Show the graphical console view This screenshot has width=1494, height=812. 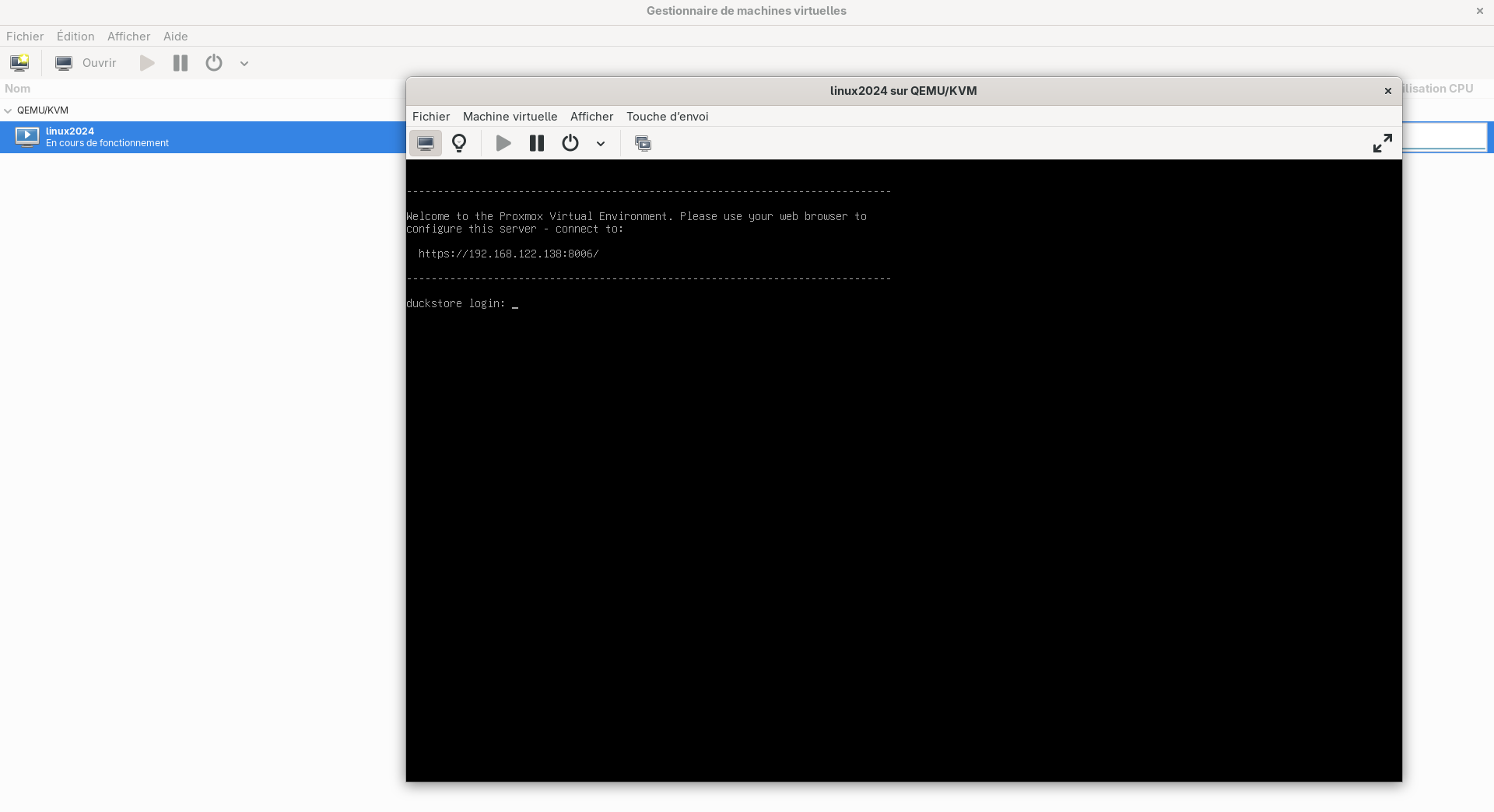click(426, 143)
